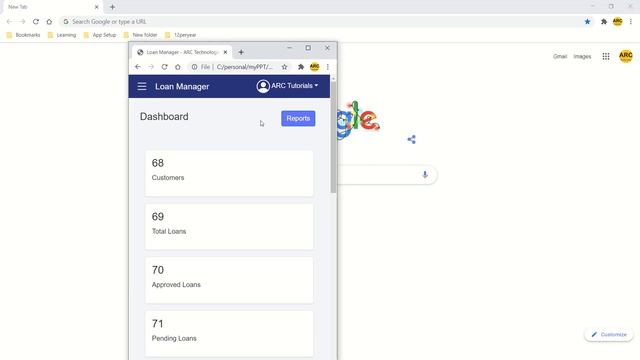Click the 70 Approved Loans card

[229, 280]
